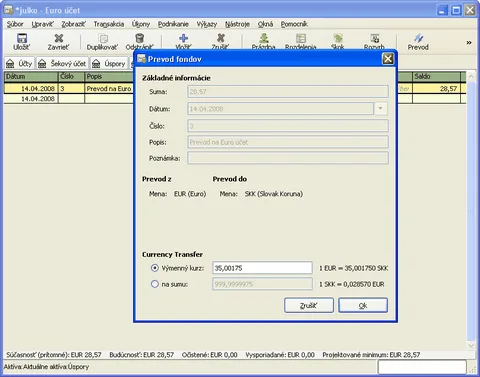Click the Číslo column header
Screen dimensions: 480x377
71,76
